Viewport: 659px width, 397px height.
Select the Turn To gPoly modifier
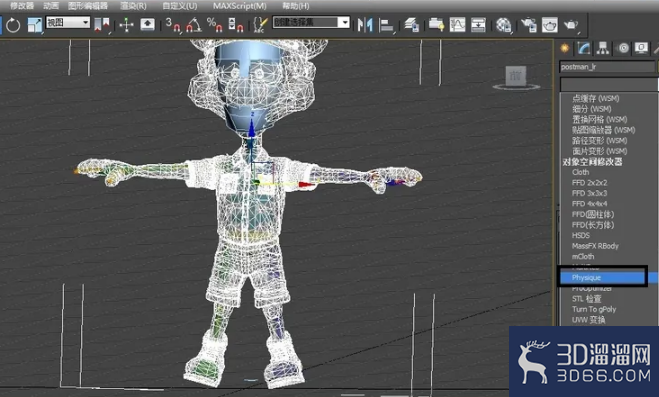pos(594,309)
